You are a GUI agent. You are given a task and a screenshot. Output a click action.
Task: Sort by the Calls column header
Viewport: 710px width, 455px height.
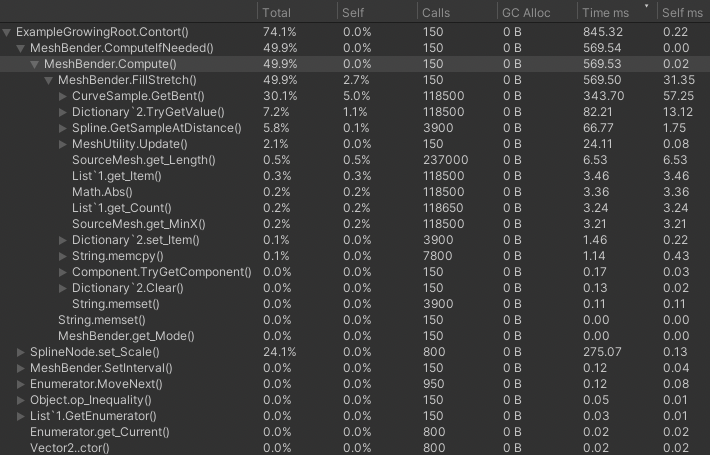click(436, 12)
